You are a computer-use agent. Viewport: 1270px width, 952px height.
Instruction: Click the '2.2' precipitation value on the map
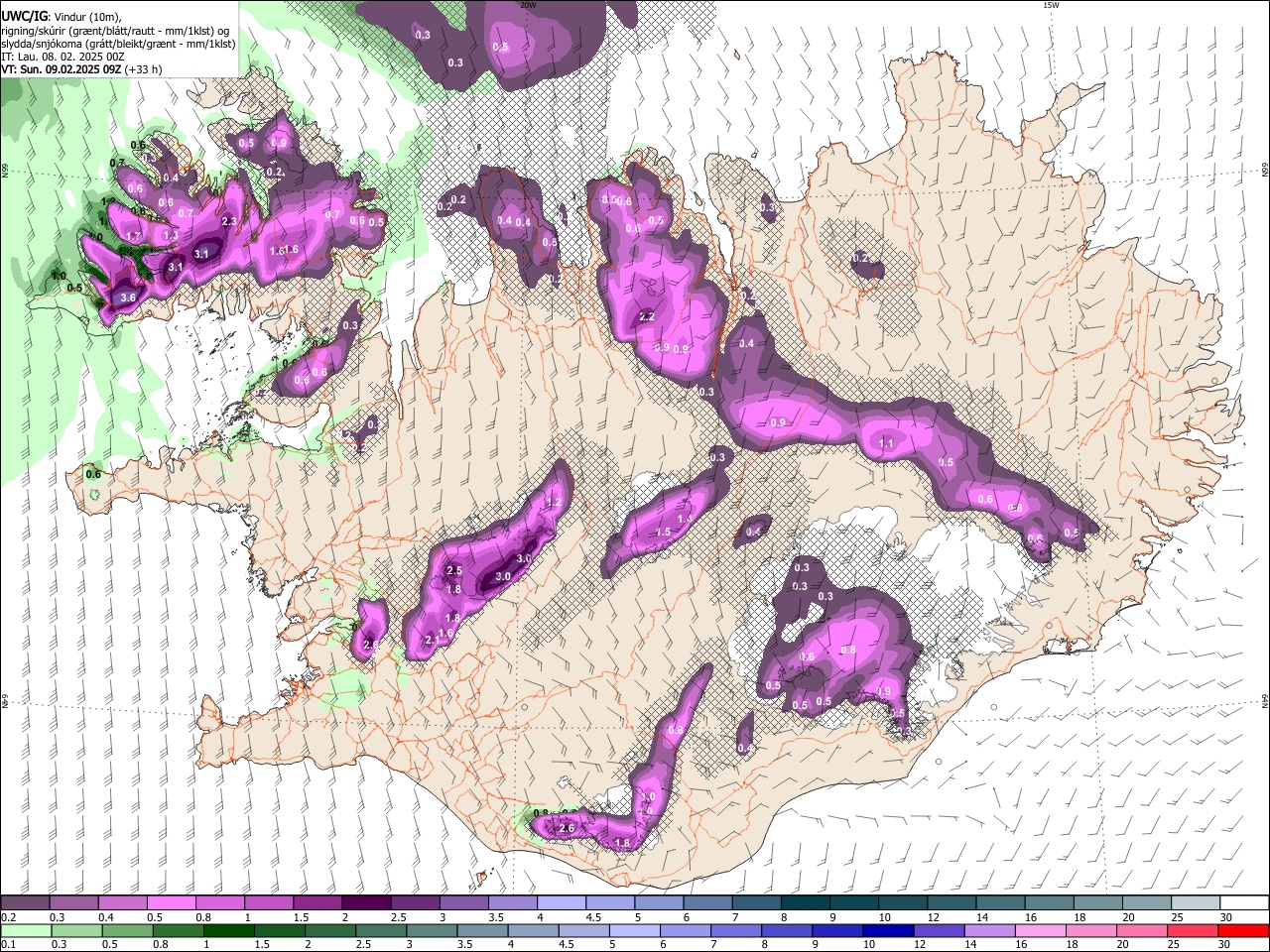click(647, 316)
